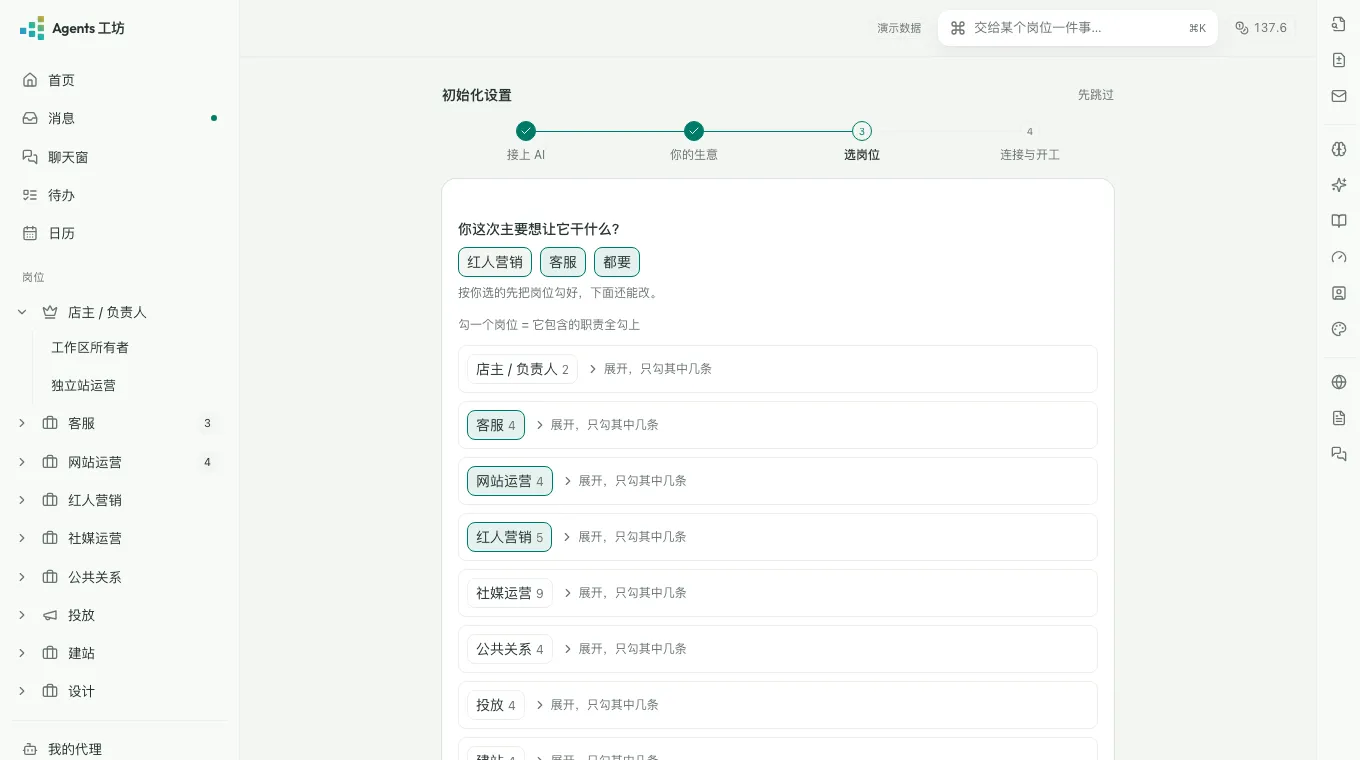
Task: Expand the 客服 group in sidebar
Action: (x=22, y=423)
